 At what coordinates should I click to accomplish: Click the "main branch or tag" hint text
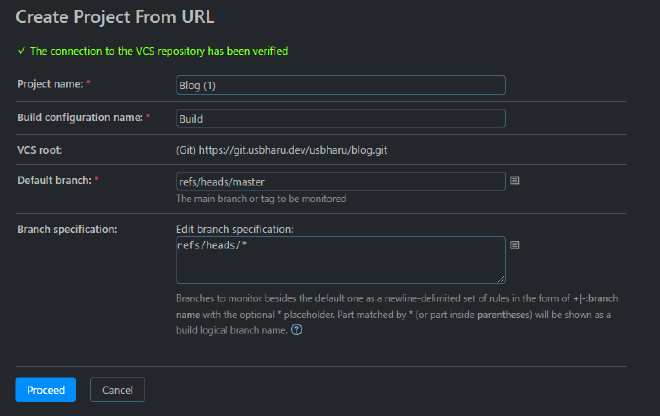coord(261,199)
